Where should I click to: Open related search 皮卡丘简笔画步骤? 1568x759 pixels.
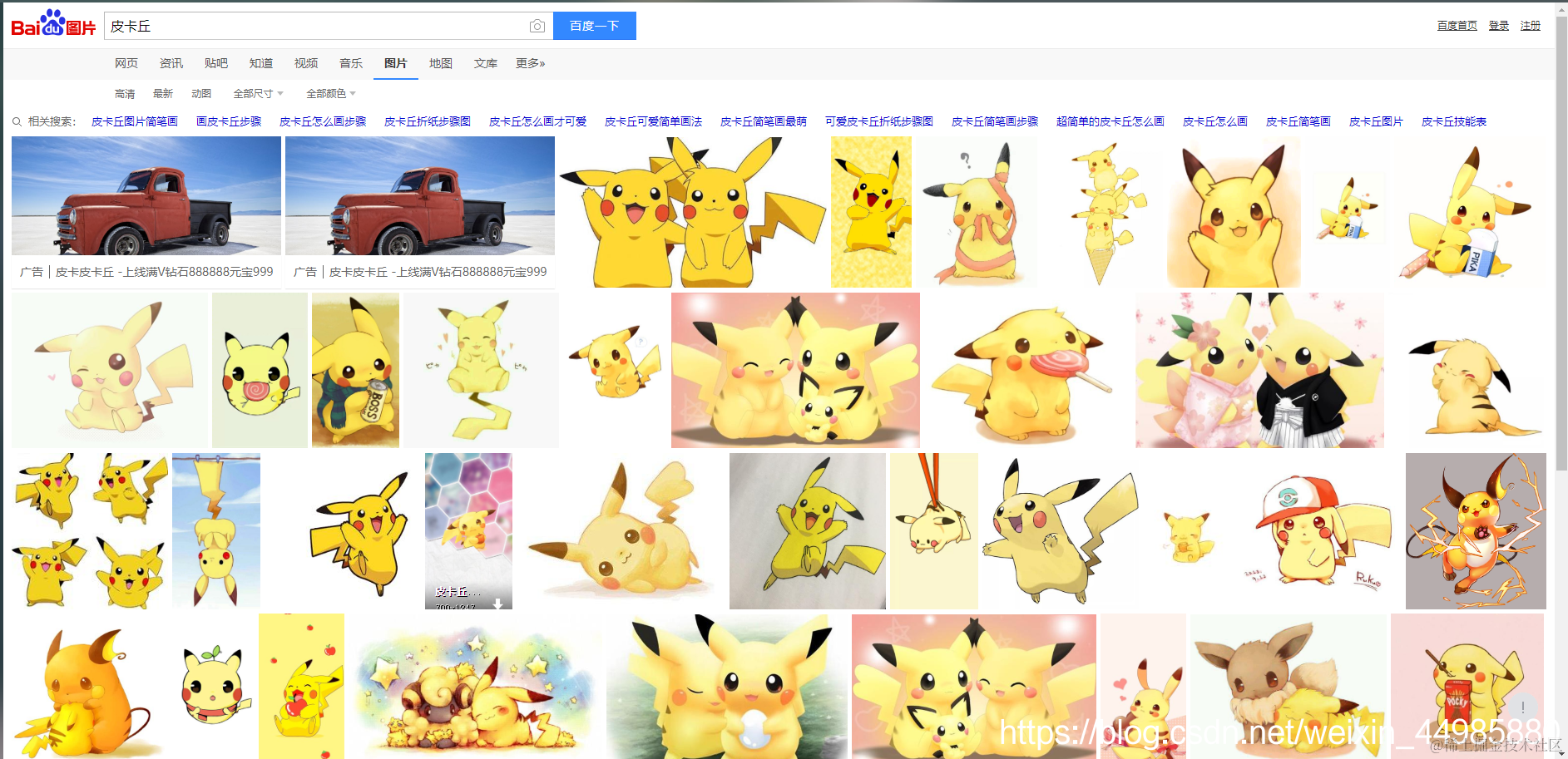click(x=995, y=121)
